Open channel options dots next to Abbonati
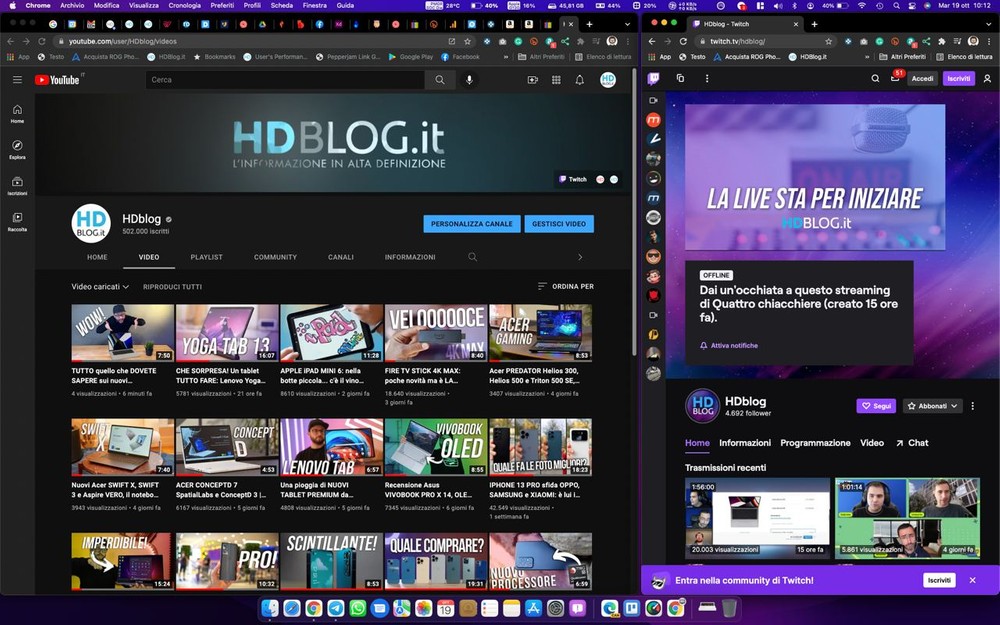Image resolution: width=1000 pixels, height=625 pixels. point(973,406)
